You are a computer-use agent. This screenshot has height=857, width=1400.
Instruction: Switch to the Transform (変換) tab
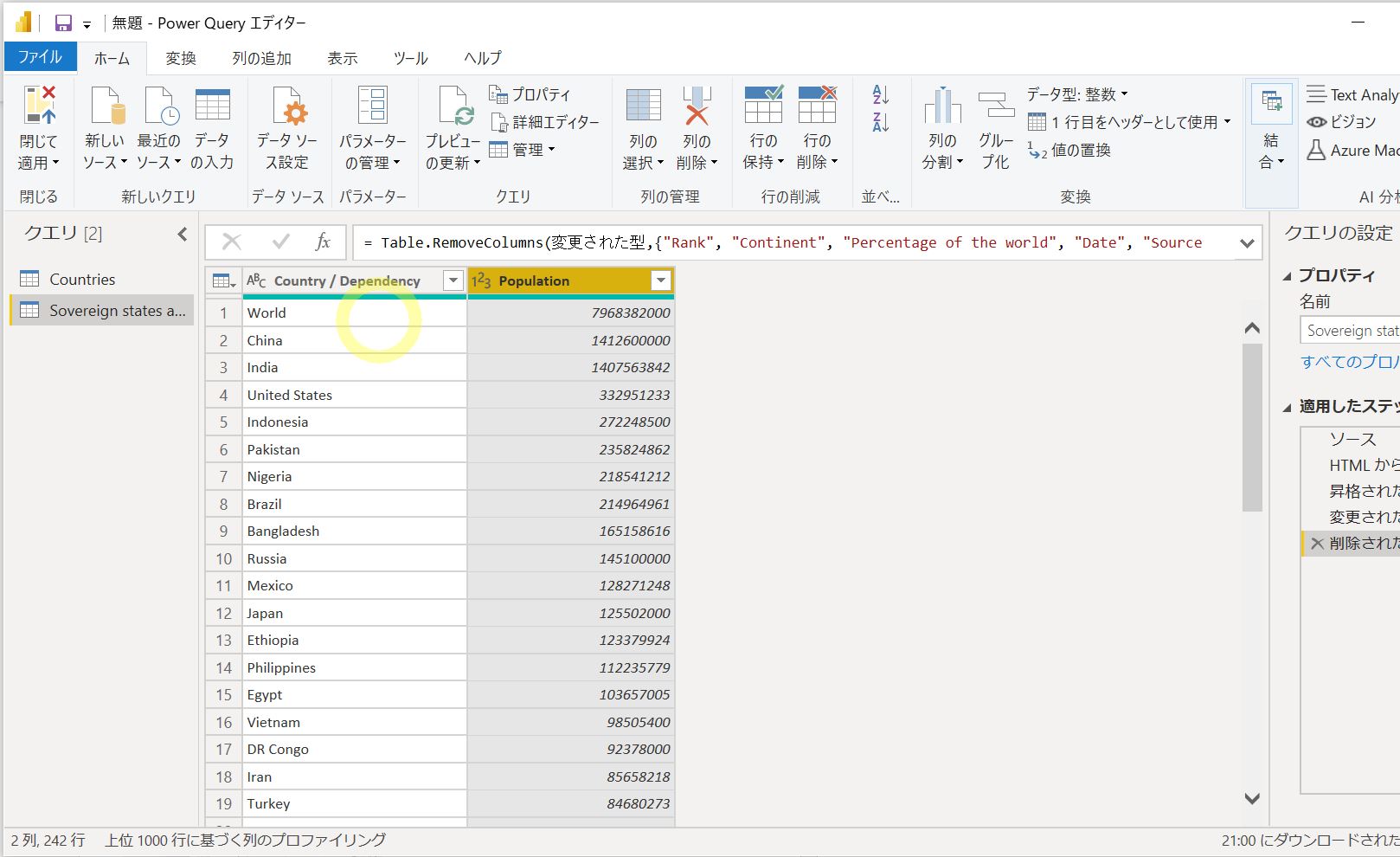coord(181,58)
